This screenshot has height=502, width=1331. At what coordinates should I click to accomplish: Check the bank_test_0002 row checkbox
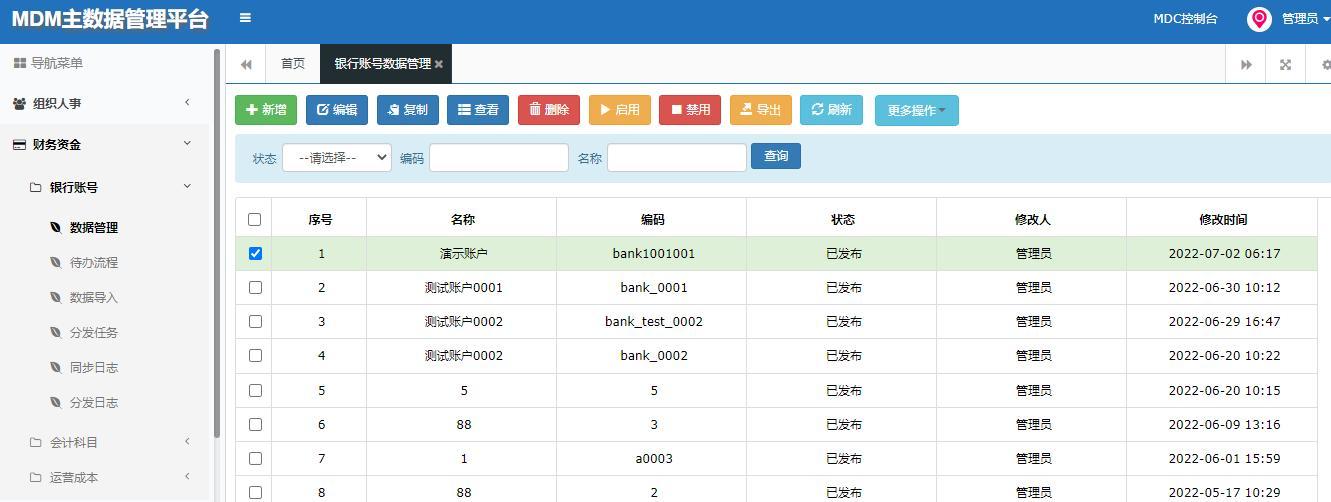pos(255,321)
